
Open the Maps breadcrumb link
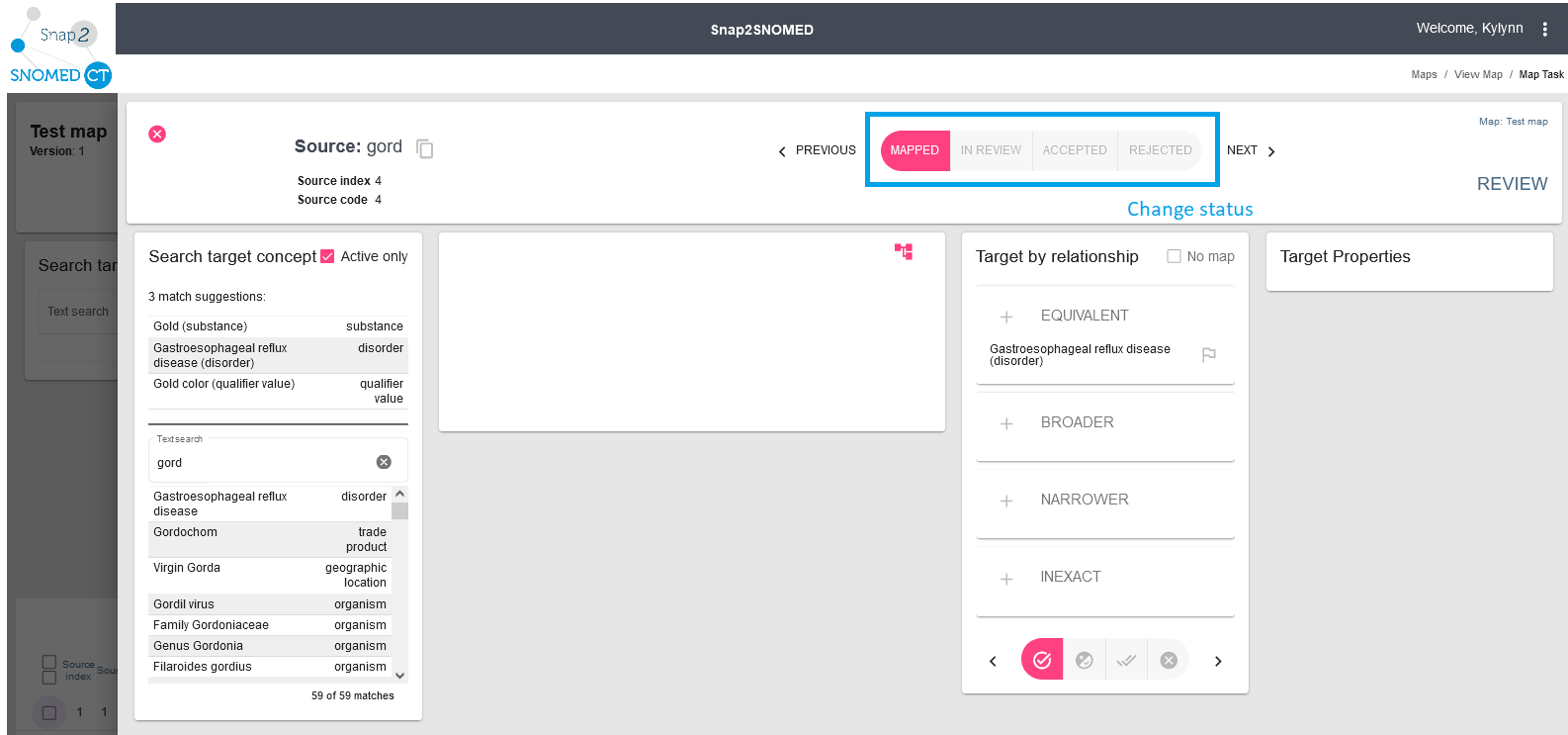tap(1424, 74)
